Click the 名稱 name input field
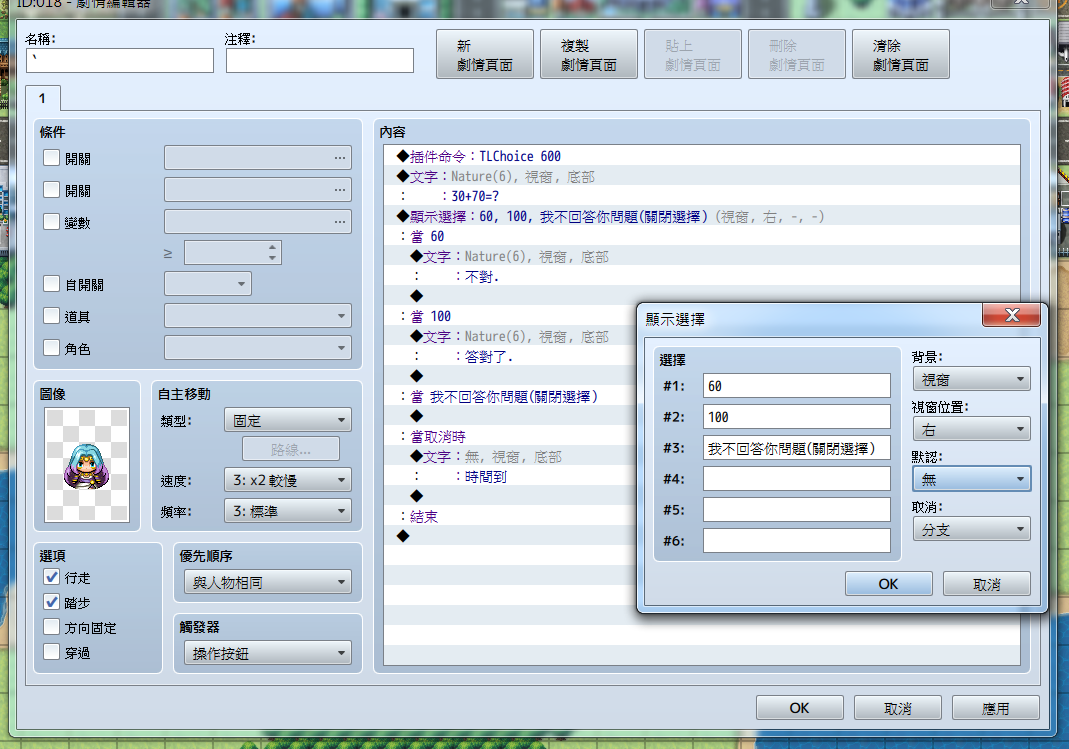Image resolution: width=1069 pixels, height=749 pixels. point(120,61)
